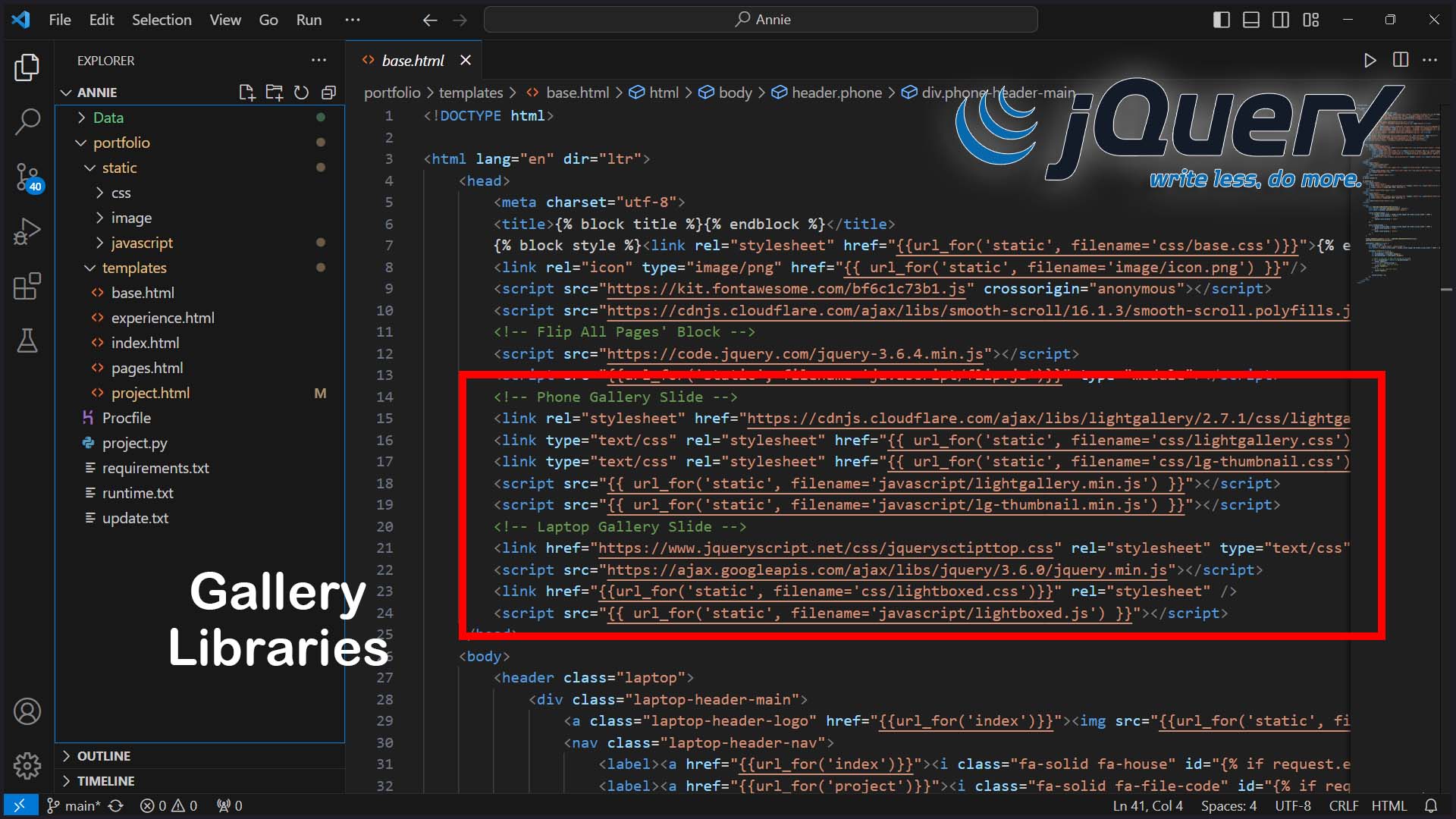Open the Run menu

click(x=309, y=20)
